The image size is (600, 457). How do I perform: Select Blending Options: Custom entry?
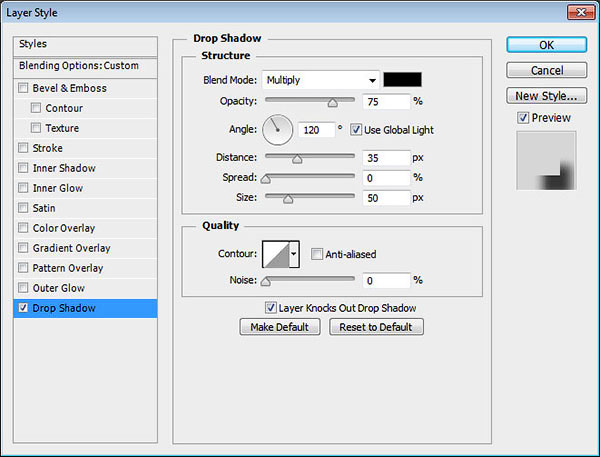(85, 67)
